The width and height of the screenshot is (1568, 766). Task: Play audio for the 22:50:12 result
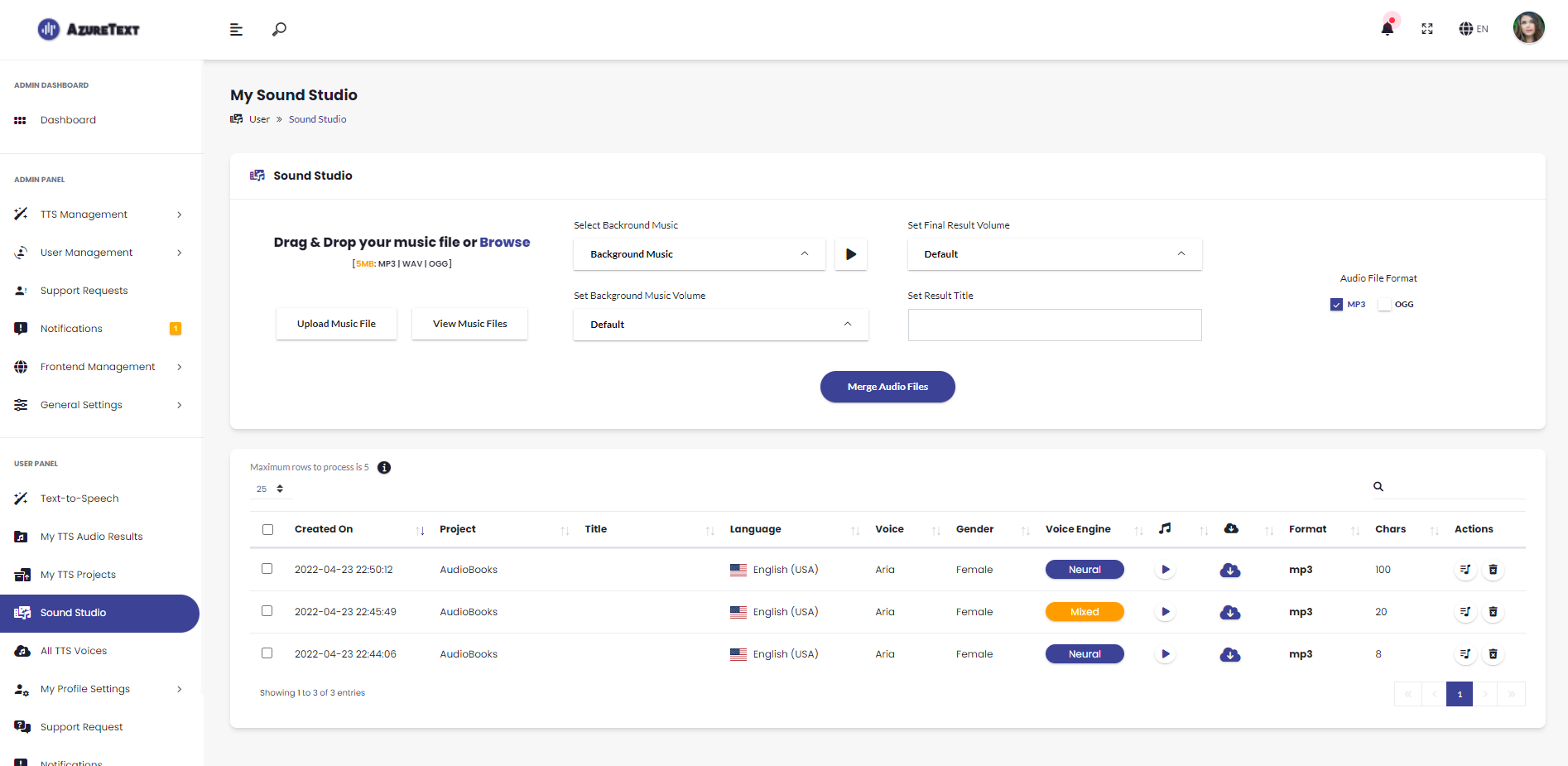tap(1165, 570)
